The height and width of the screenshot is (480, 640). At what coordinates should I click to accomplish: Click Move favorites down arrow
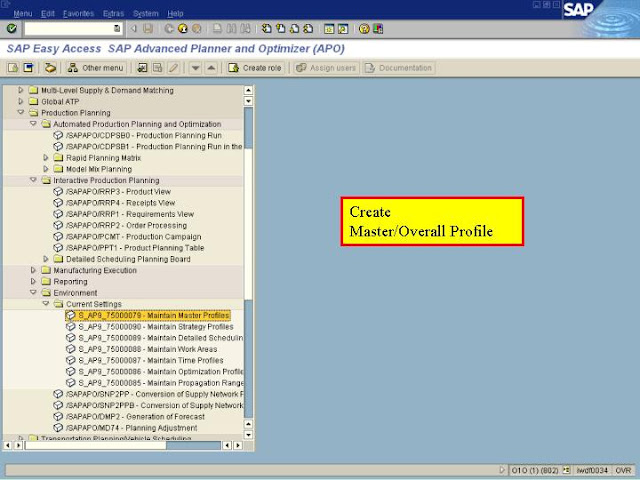click(196, 68)
